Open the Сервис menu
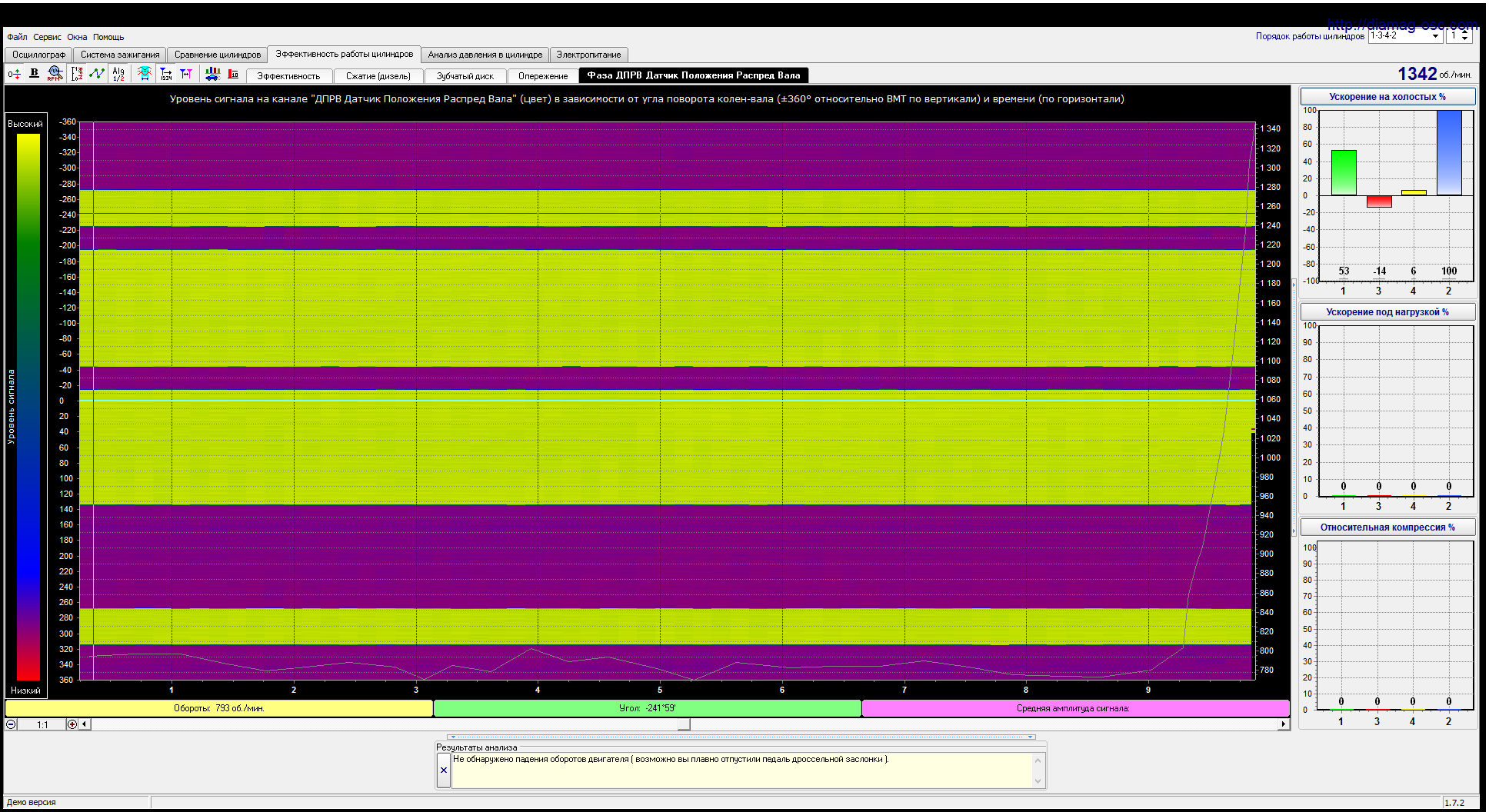 [47, 37]
